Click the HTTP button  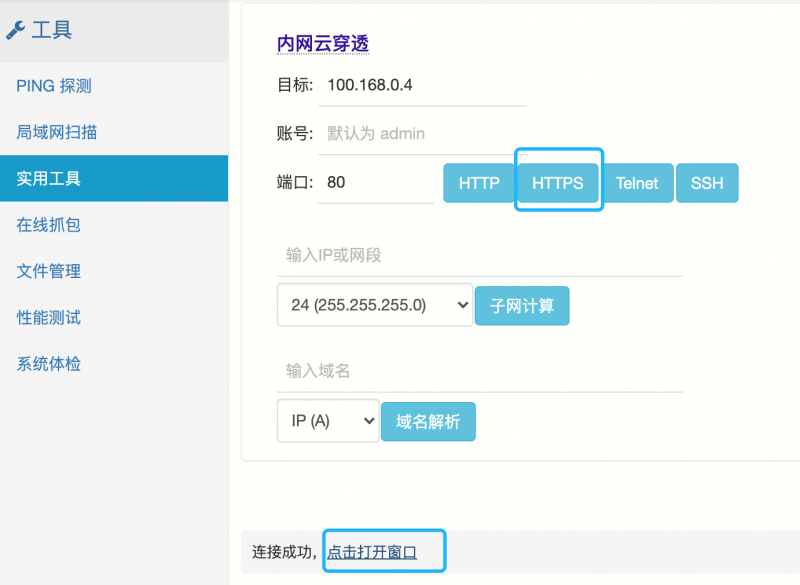pyautogui.click(x=479, y=183)
